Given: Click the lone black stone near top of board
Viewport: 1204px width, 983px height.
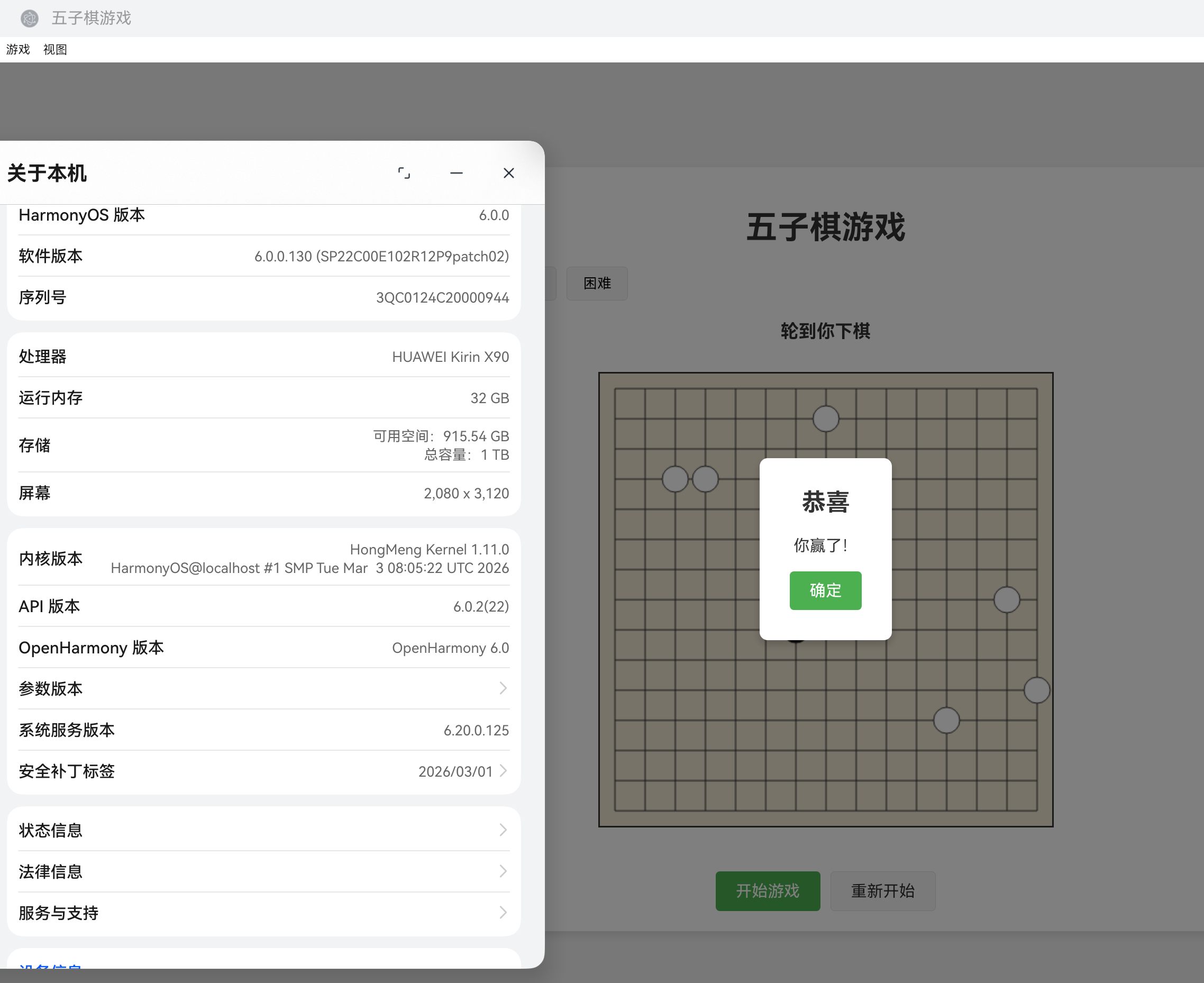Looking at the screenshot, I should pos(825,418).
